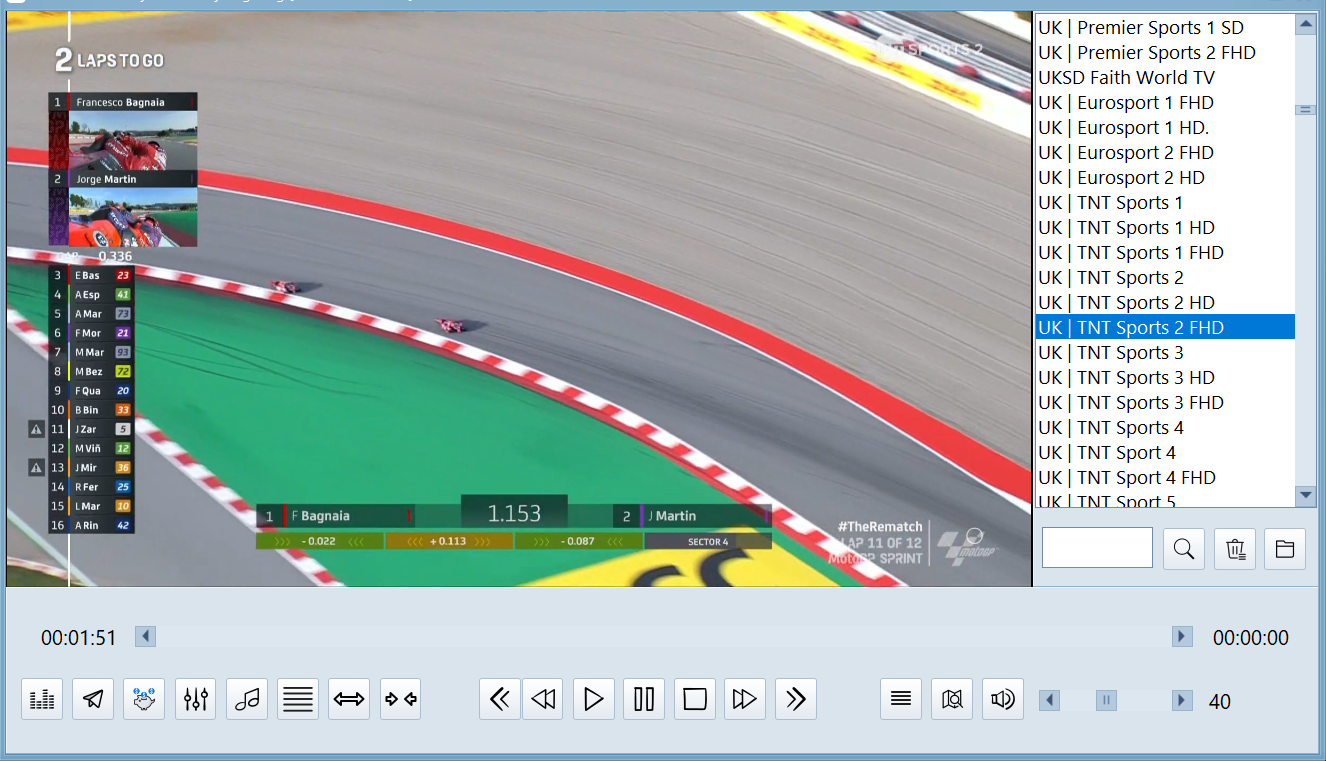This screenshot has height=761, width=1326.
Task: Select UK | TNT Sports 1 HD
Action: coord(1165,228)
